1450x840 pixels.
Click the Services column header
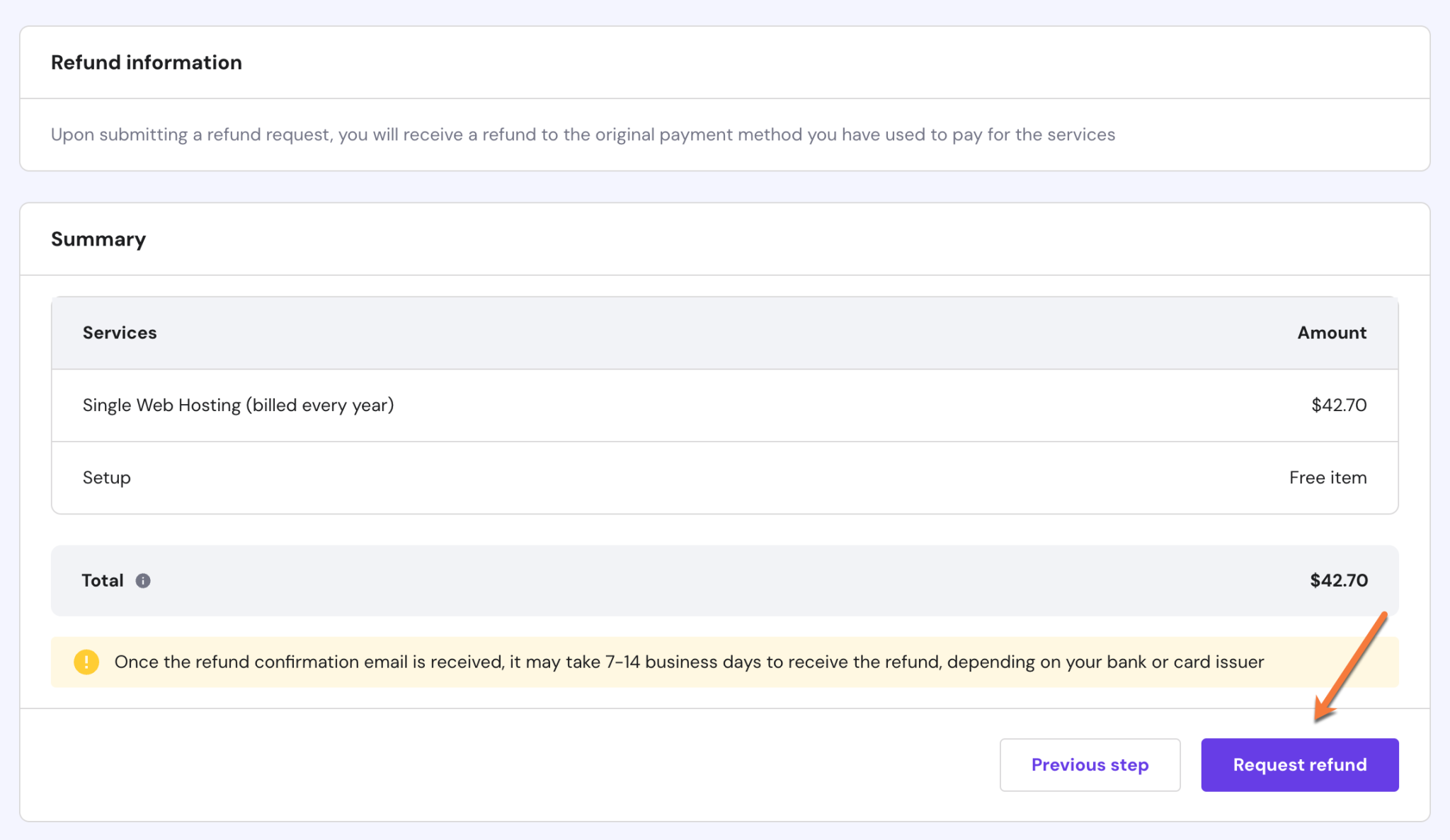pyautogui.click(x=119, y=333)
